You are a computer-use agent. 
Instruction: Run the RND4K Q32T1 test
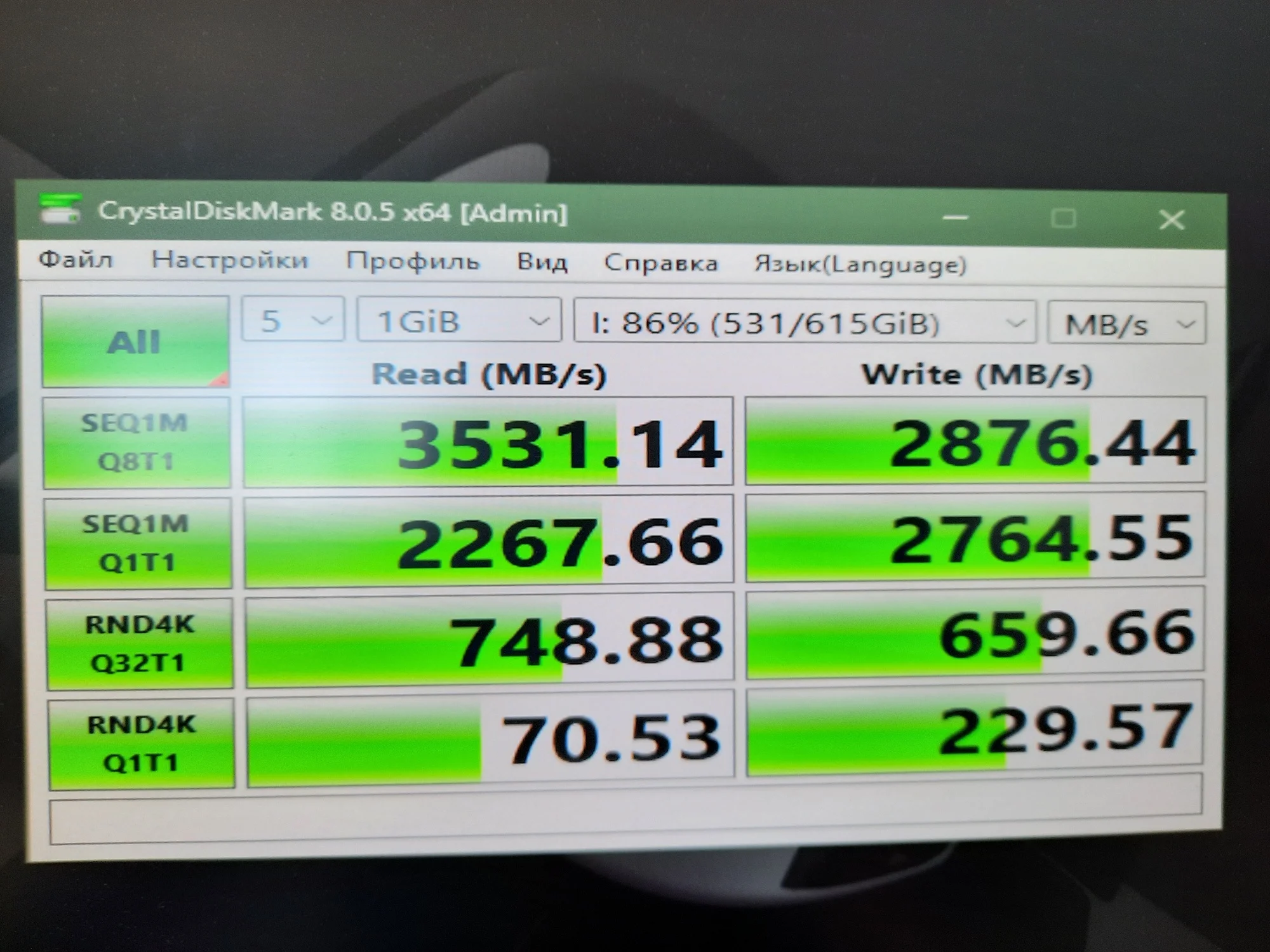coord(139,644)
